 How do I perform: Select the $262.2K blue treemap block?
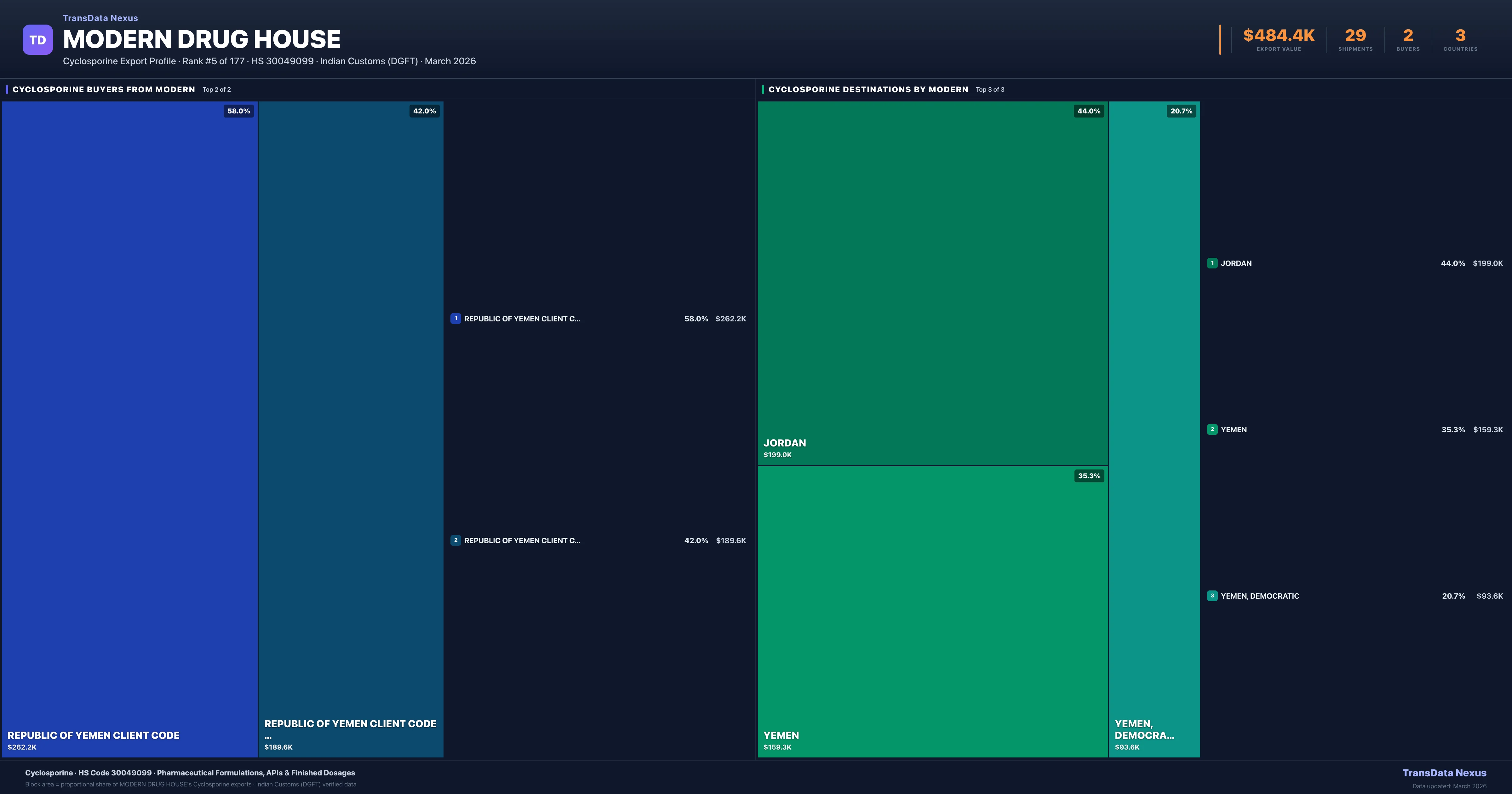129,429
